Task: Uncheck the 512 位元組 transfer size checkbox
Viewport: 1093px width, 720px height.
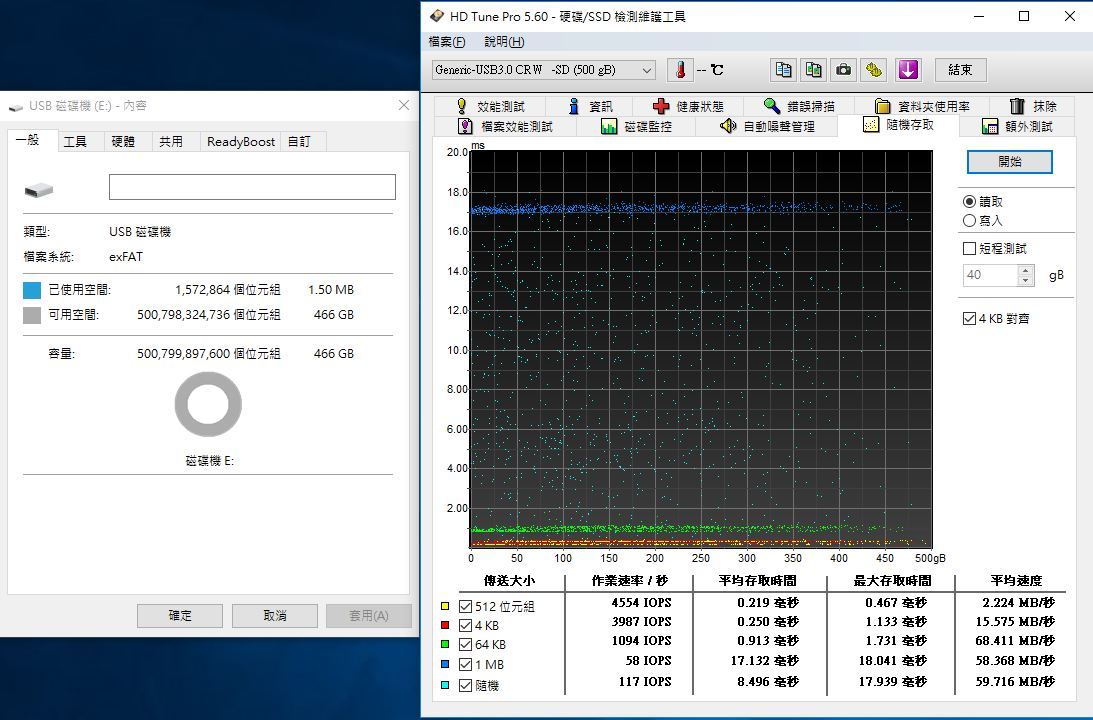Action: click(465, 606)
